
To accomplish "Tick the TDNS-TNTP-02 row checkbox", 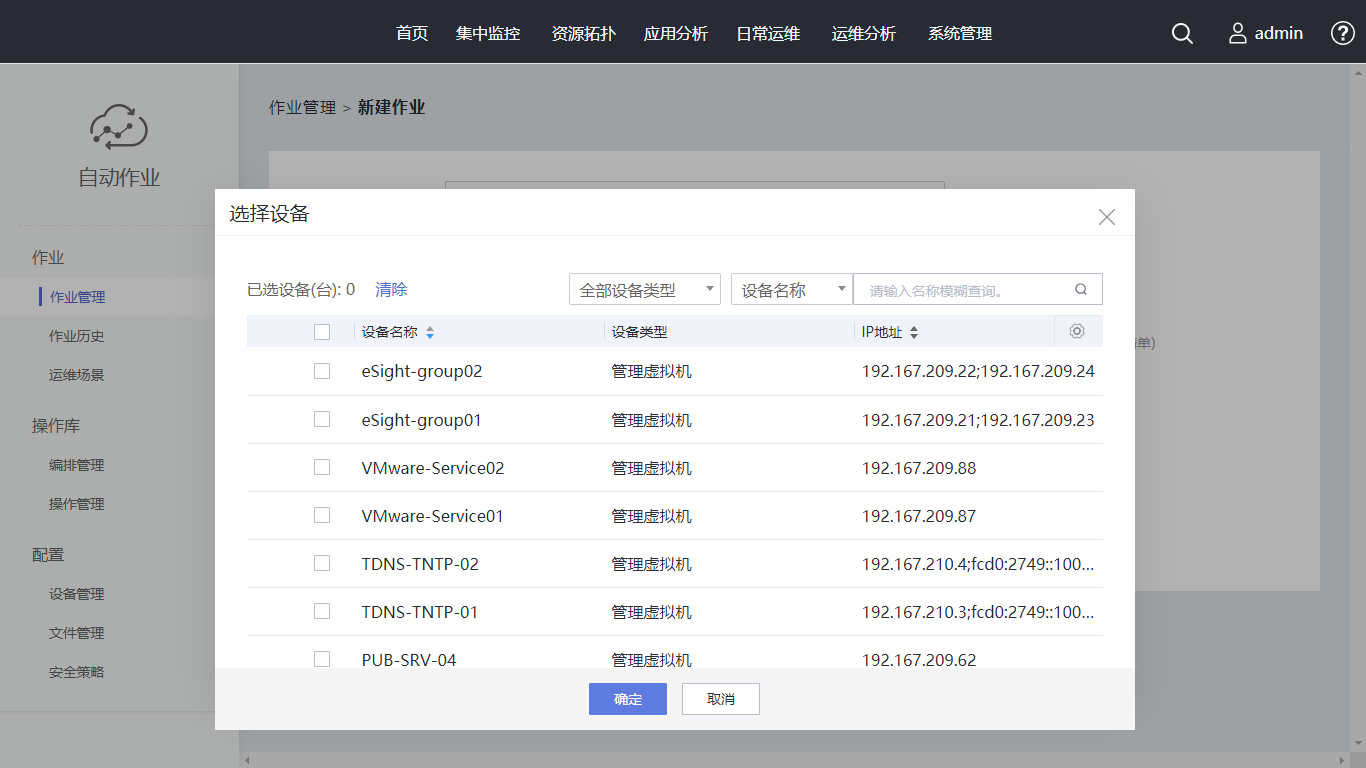I will [x=322, y=563].
